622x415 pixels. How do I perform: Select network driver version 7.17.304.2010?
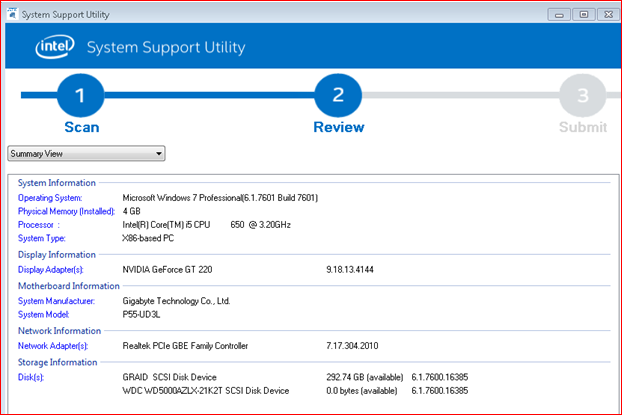pyautogui.click(x=352, y=346)
